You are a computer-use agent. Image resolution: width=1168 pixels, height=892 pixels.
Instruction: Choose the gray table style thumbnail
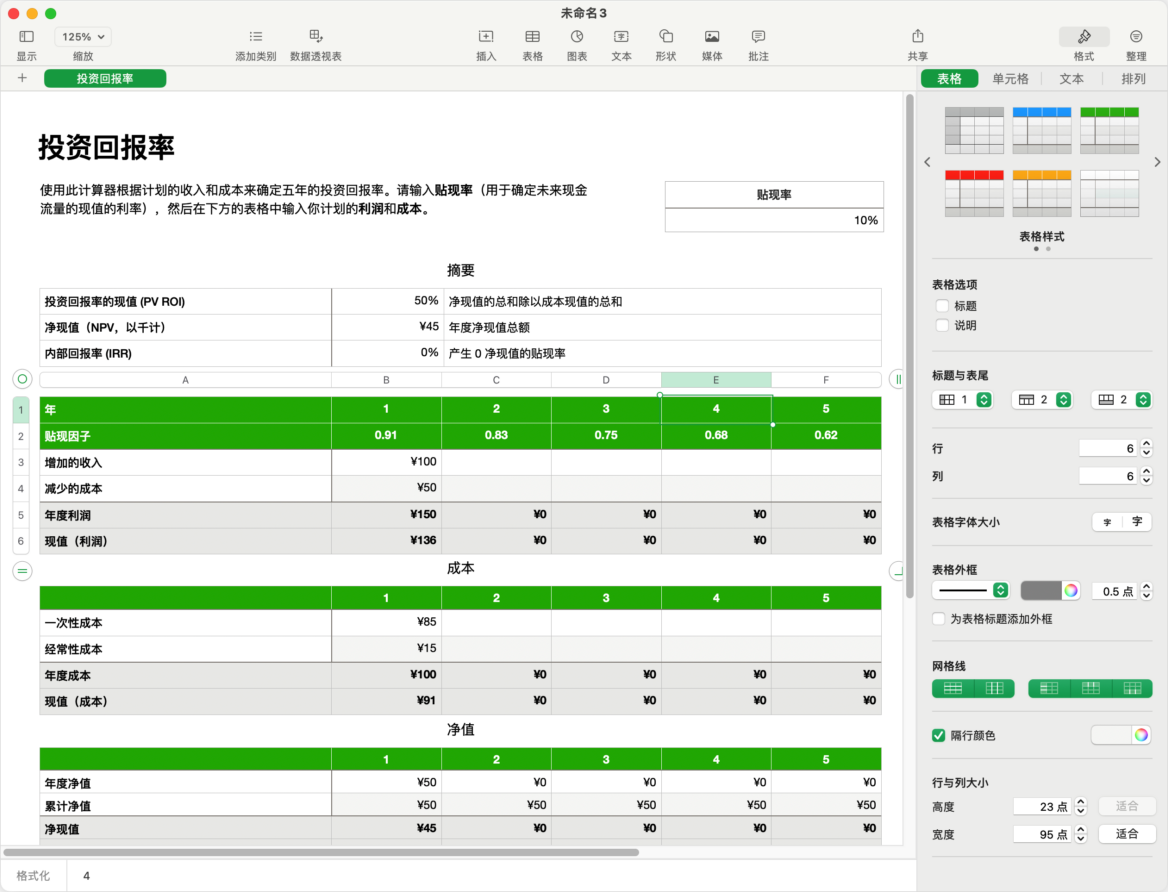point(974,130)
